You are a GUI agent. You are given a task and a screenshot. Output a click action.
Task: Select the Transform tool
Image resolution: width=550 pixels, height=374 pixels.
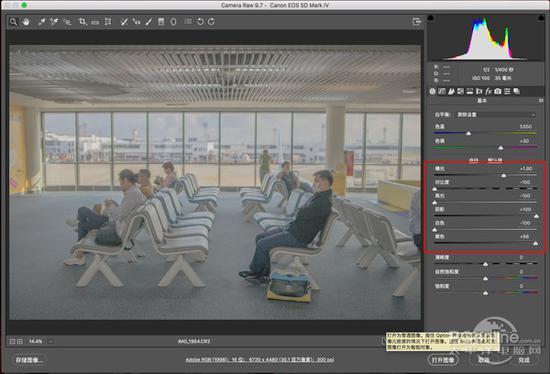coord(108,22)
